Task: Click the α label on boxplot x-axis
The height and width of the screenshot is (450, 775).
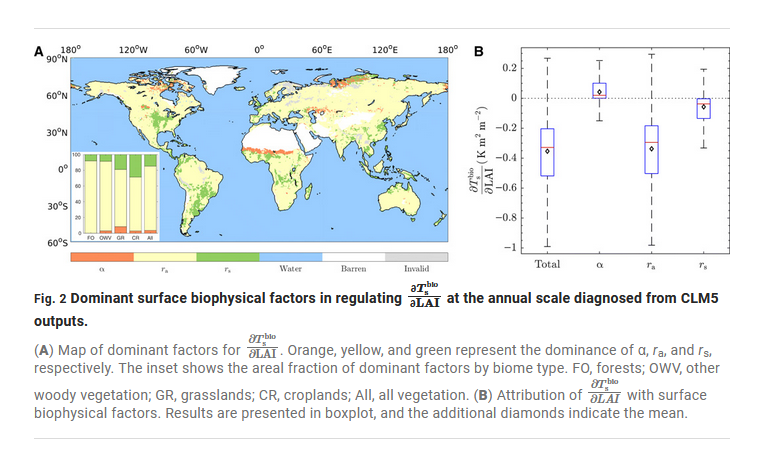Action: tap(600, 265)
